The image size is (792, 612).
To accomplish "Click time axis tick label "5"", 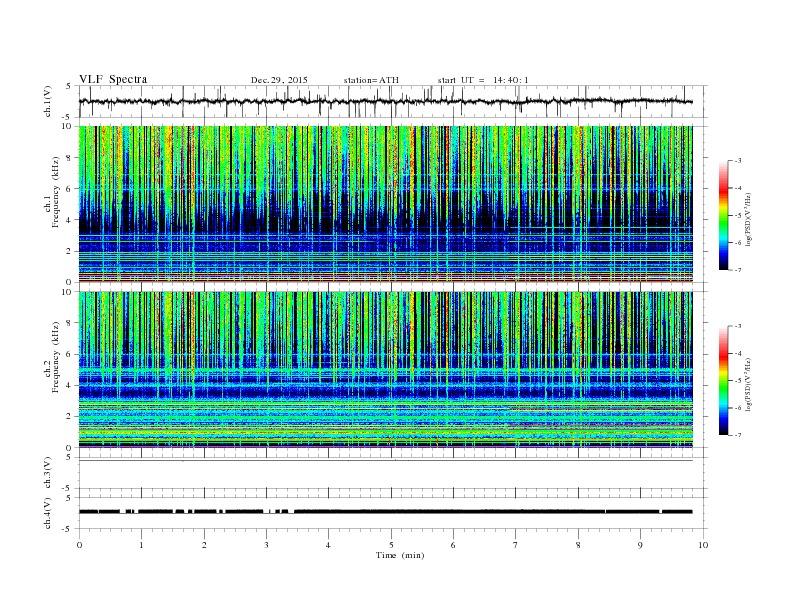I will (x=391, y=545).
